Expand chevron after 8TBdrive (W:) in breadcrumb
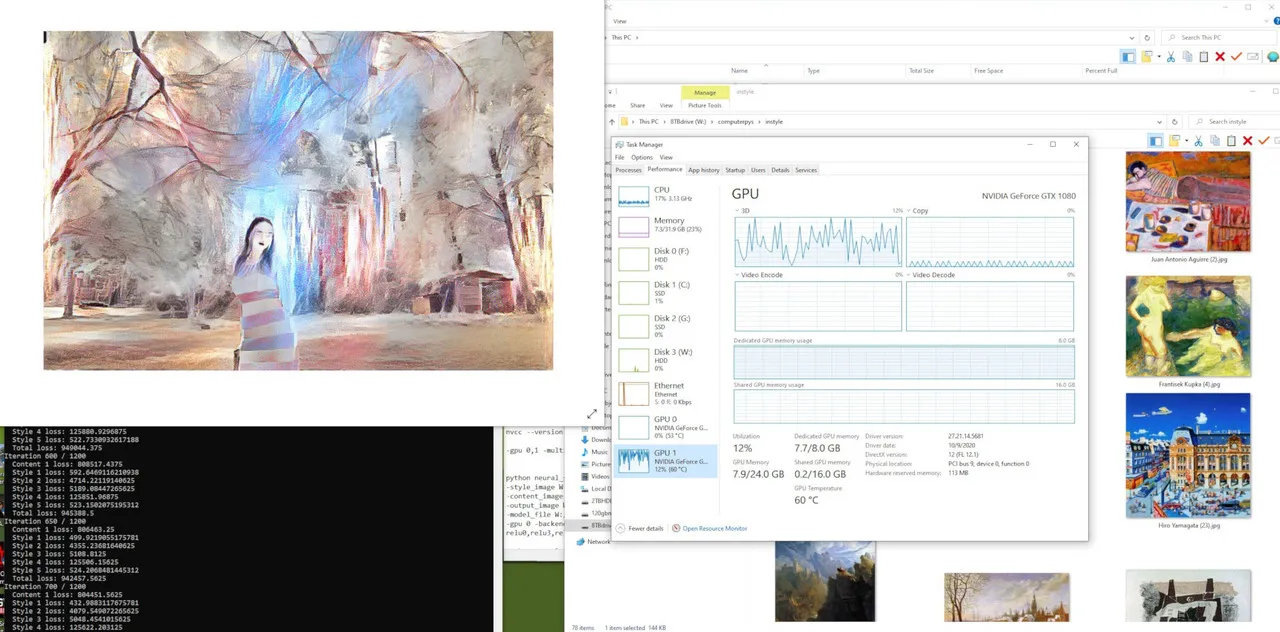This screenshot has height=632, width=1280. [712, 122]
